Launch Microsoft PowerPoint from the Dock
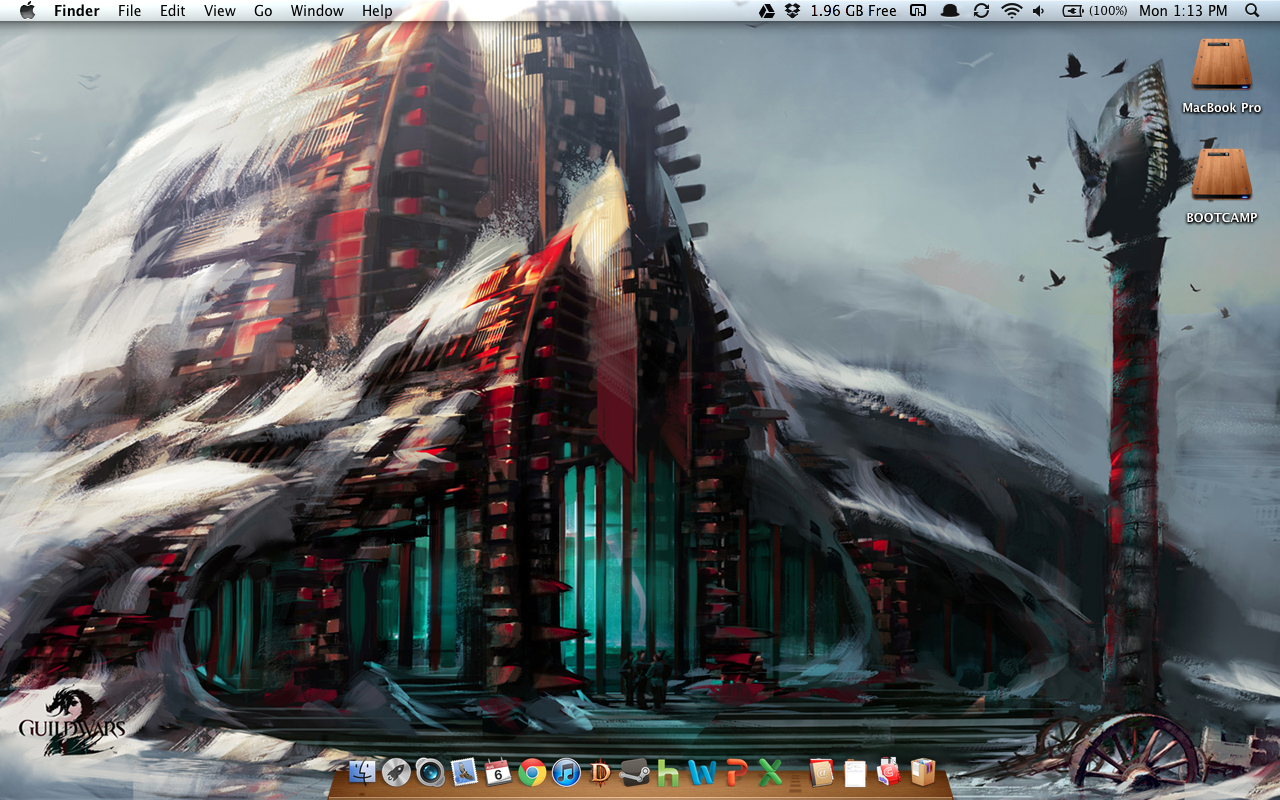Image resolution: width=1280 pixels, height=800 pixels. (737, 772)
